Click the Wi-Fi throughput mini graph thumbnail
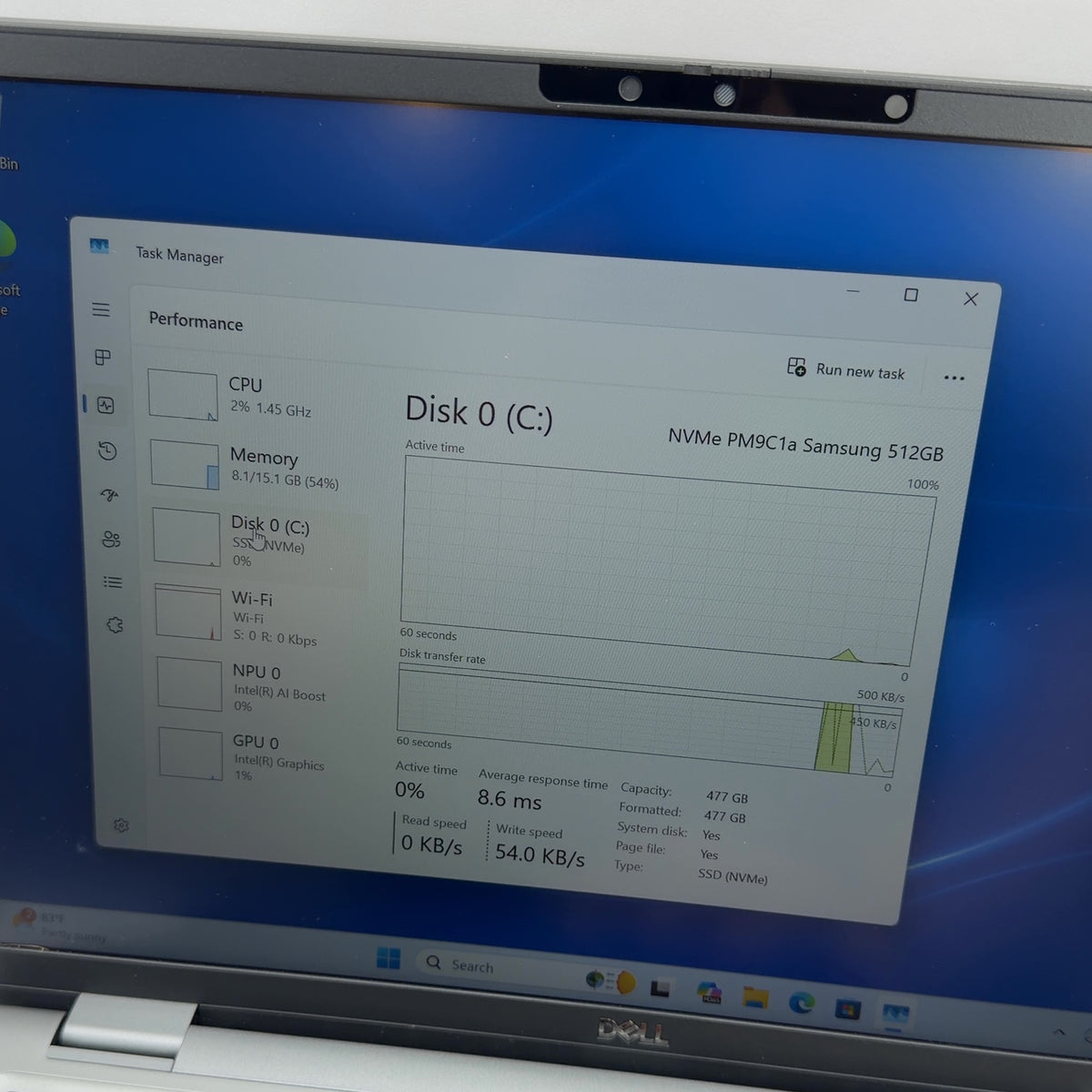The image size is (1092, 1092). click(x=188, y=613)
